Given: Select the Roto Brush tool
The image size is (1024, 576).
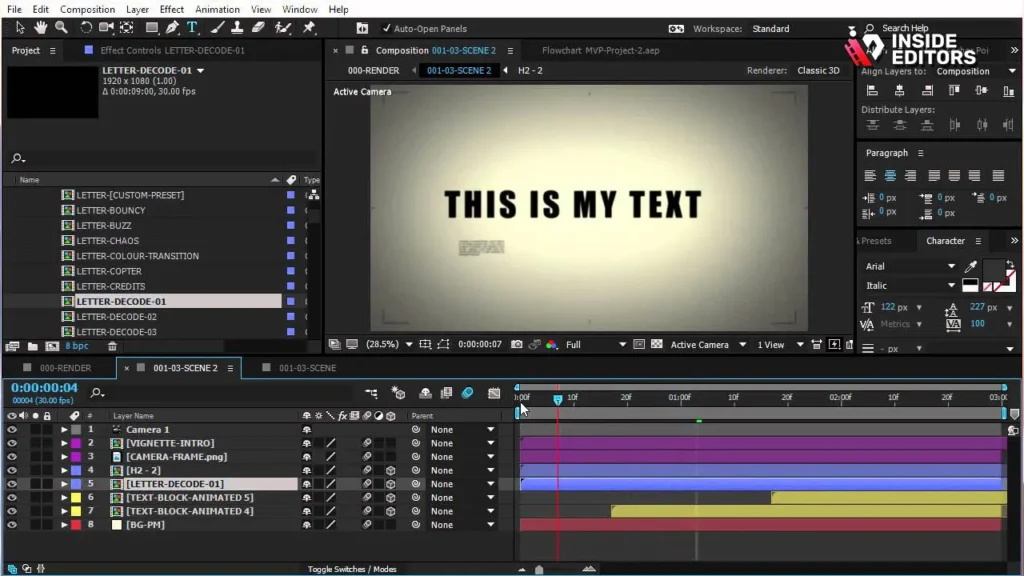Looking at the screenshot, I should coord(283,27).
